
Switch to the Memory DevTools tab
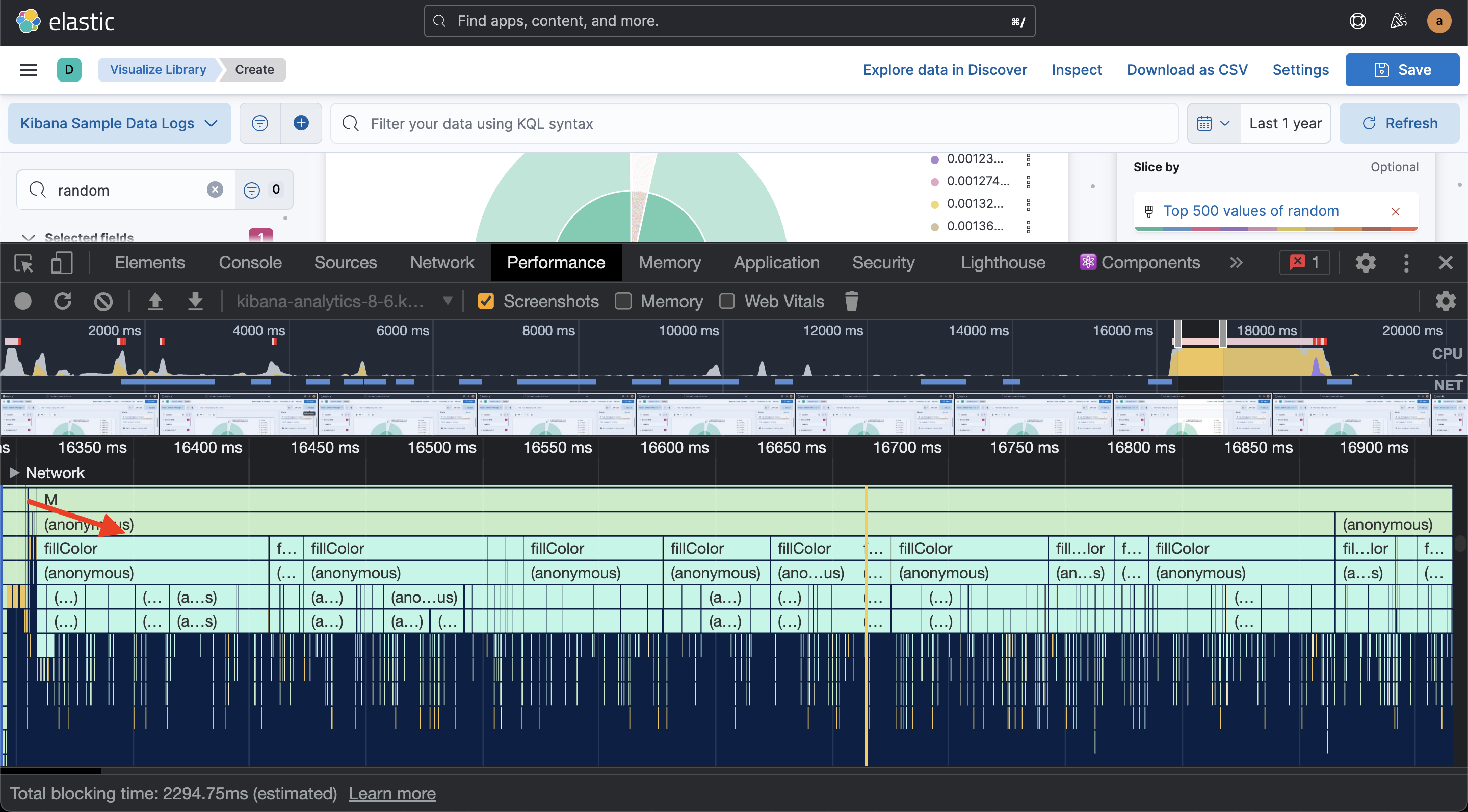[670, 262]
